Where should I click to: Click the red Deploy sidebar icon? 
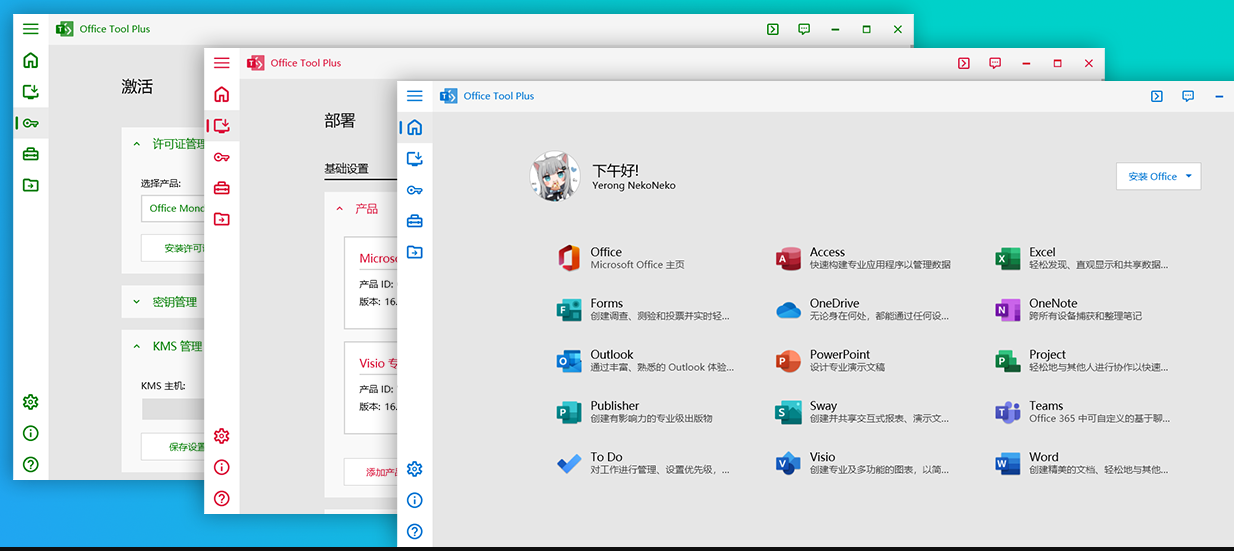pyautogui.click(x=222, y=126)
